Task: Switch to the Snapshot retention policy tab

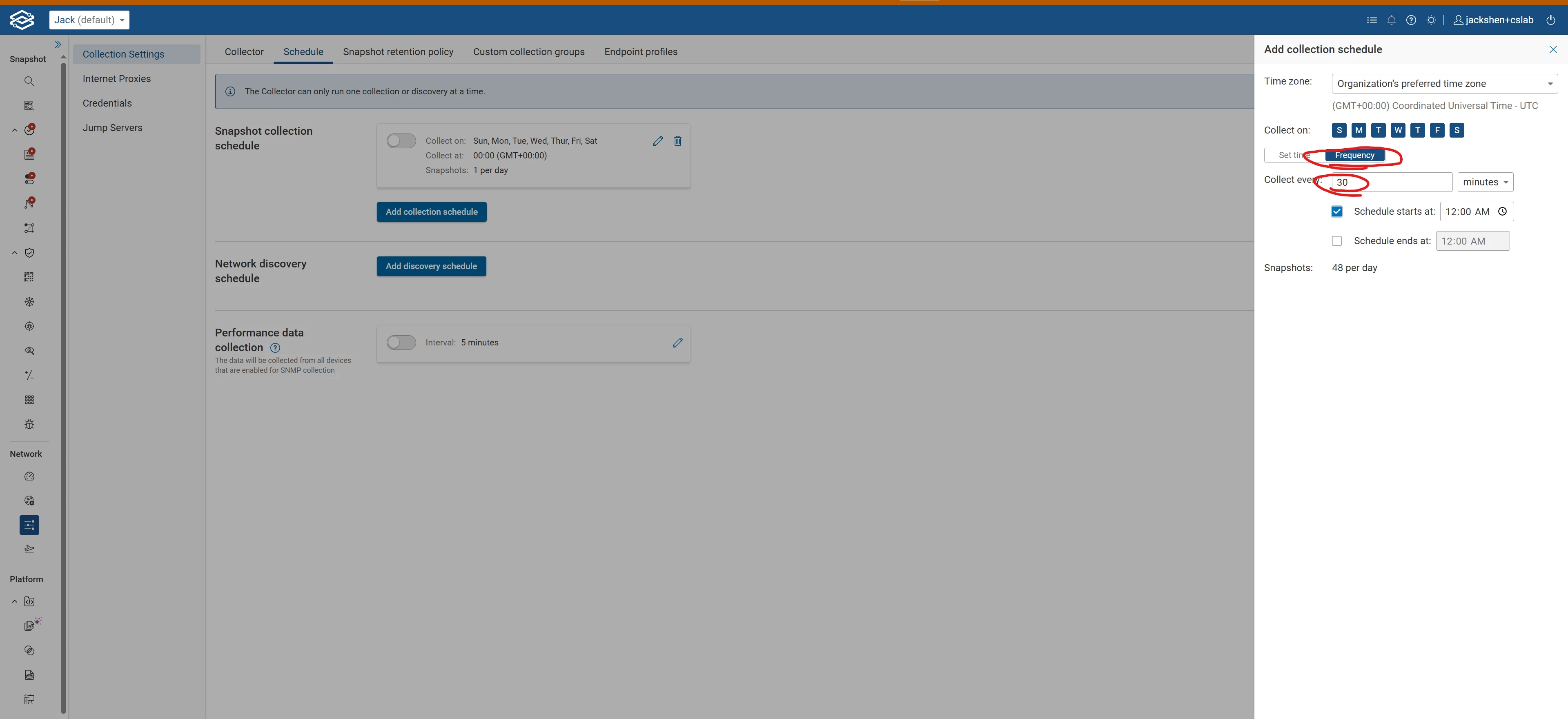Action: coord(398,52)
